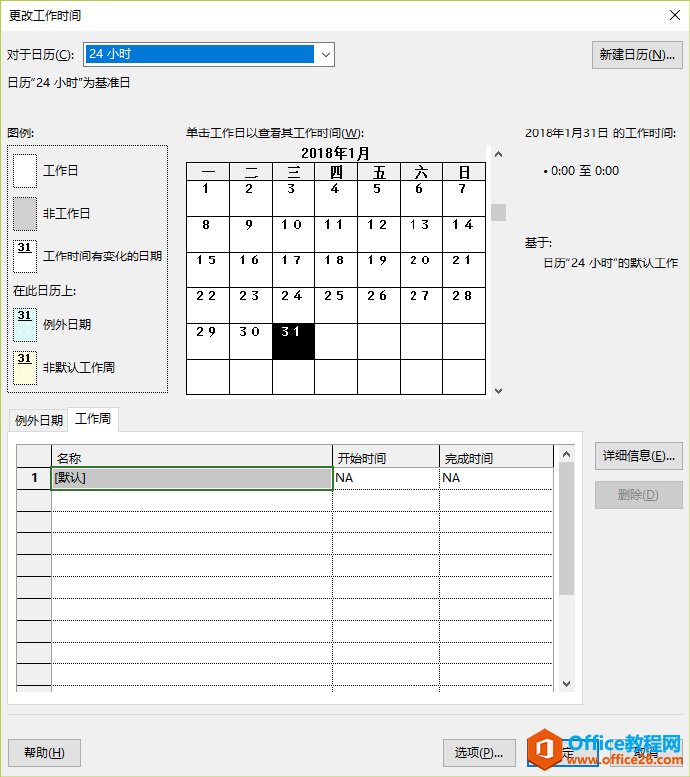Screen dimensions: 690x777
Task: Select the [默认] work week name cell
Action: point(192,479)
